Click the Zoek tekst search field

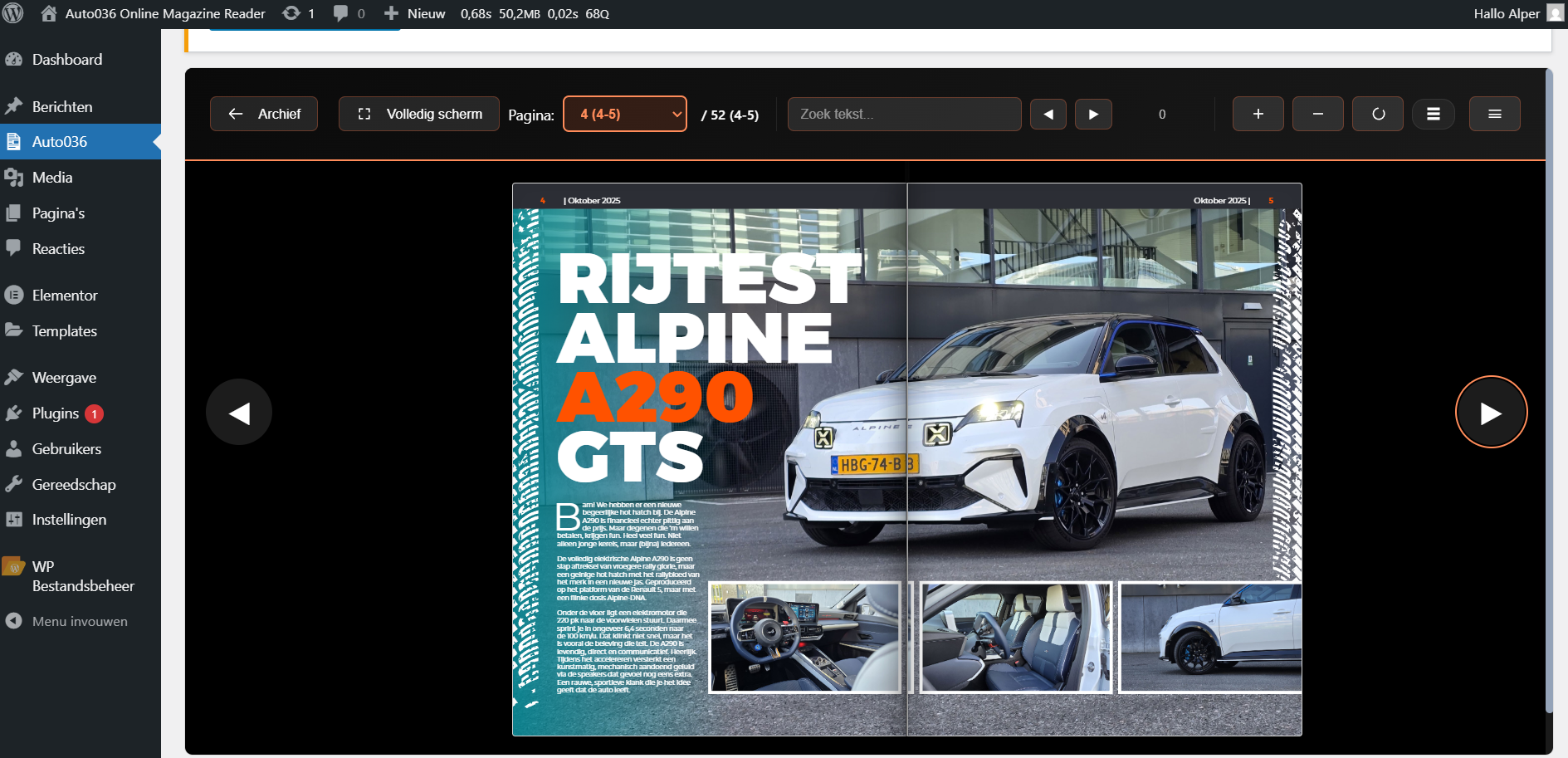tap(904, 114)
